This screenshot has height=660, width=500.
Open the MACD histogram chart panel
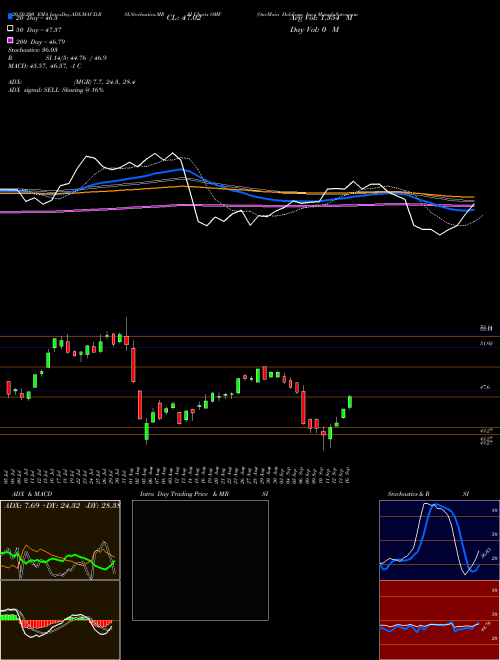point(60,620)
